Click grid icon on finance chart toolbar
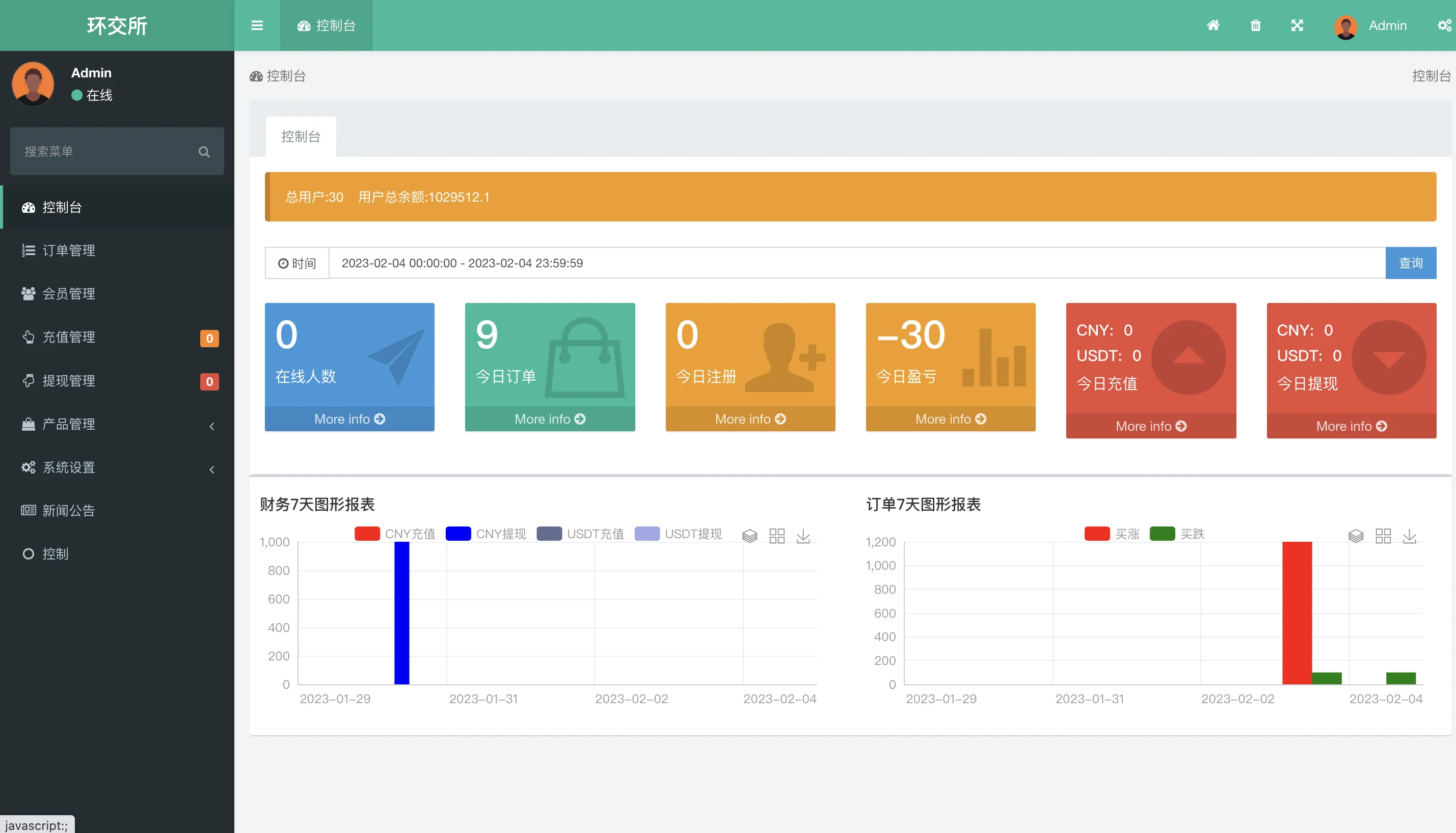The height and width of the screenshot is (833, 1456). 776,536
